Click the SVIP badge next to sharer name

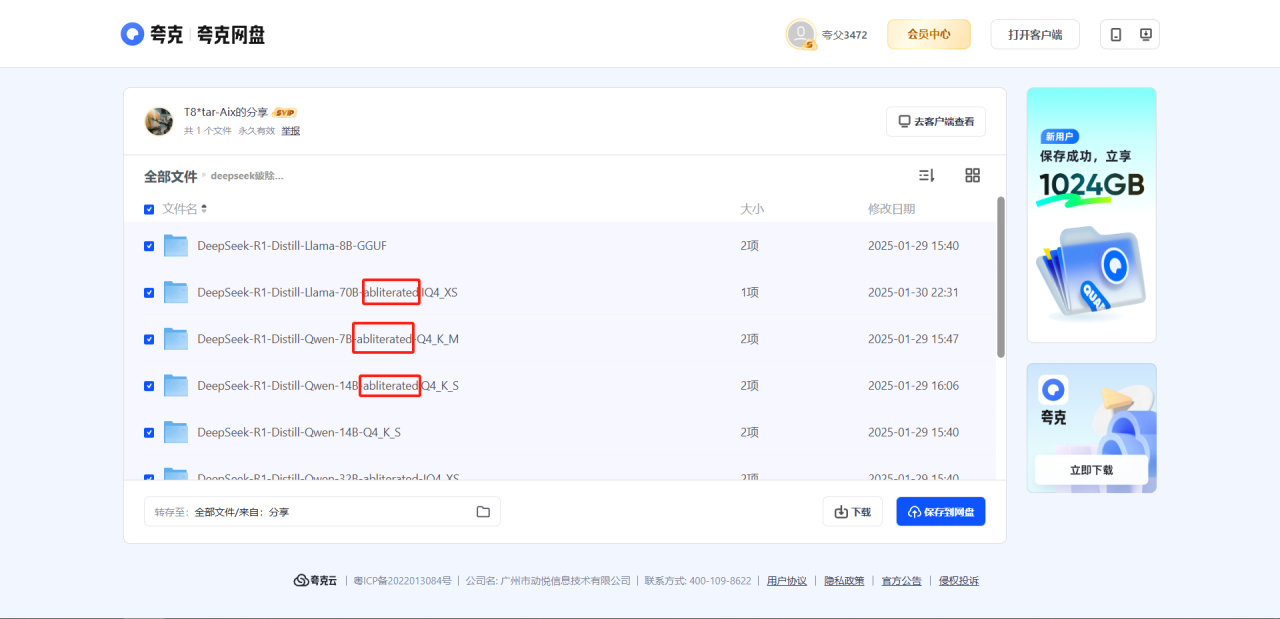pos(285,113)
